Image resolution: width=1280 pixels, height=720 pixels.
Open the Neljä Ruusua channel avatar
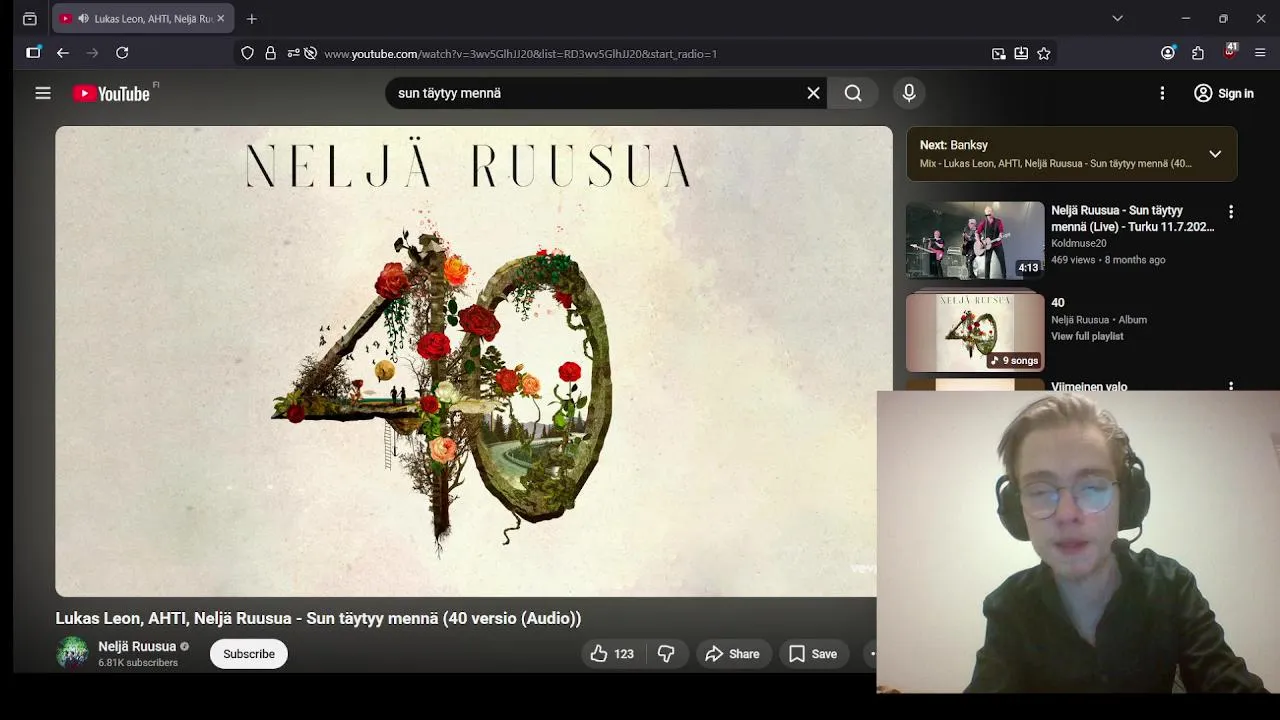coord(72,653)
